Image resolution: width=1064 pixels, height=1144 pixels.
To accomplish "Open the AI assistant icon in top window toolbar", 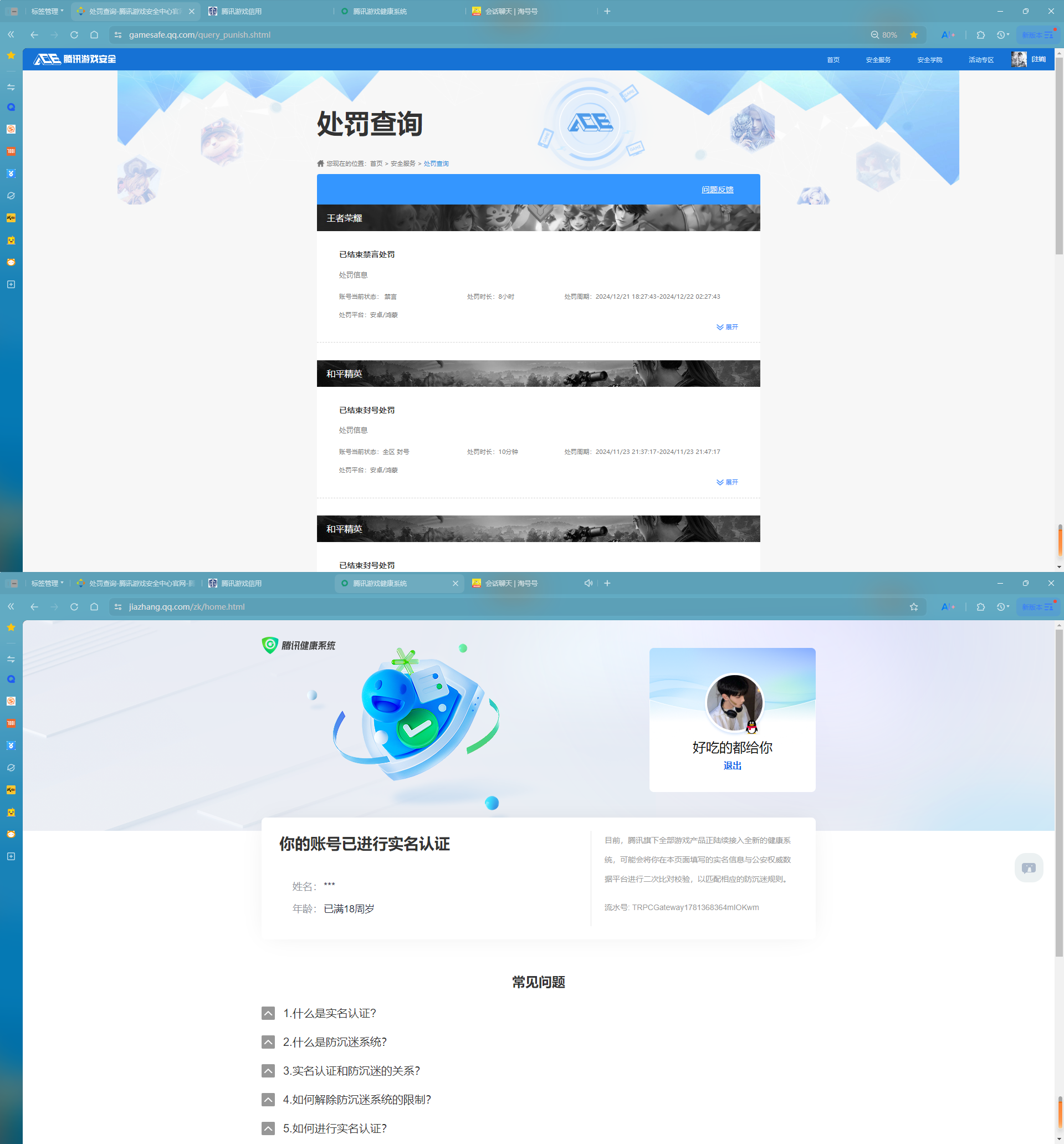I will tap(948, 34).
